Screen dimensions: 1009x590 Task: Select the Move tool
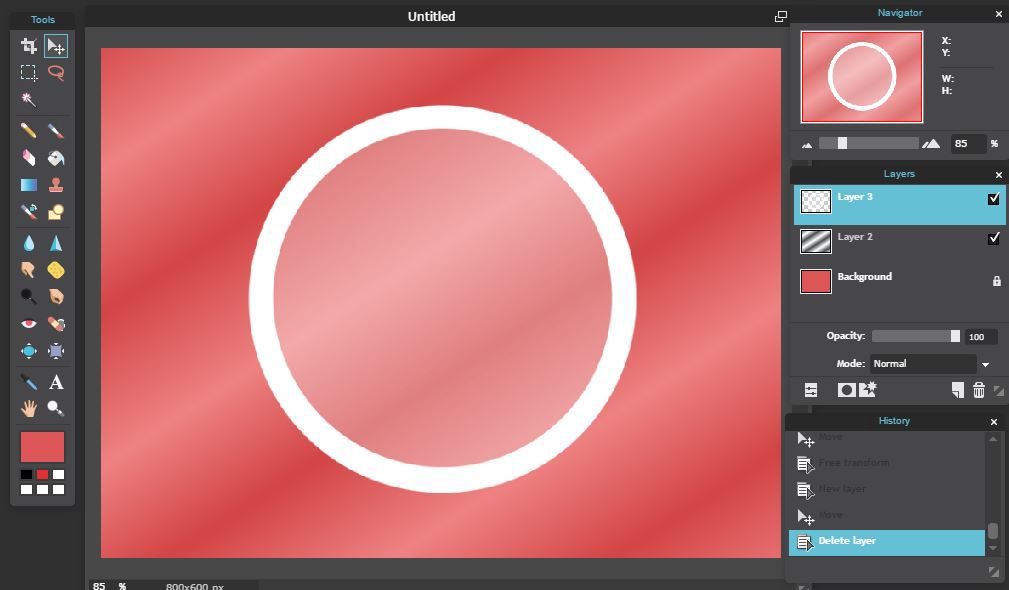[x=56, y=46]
